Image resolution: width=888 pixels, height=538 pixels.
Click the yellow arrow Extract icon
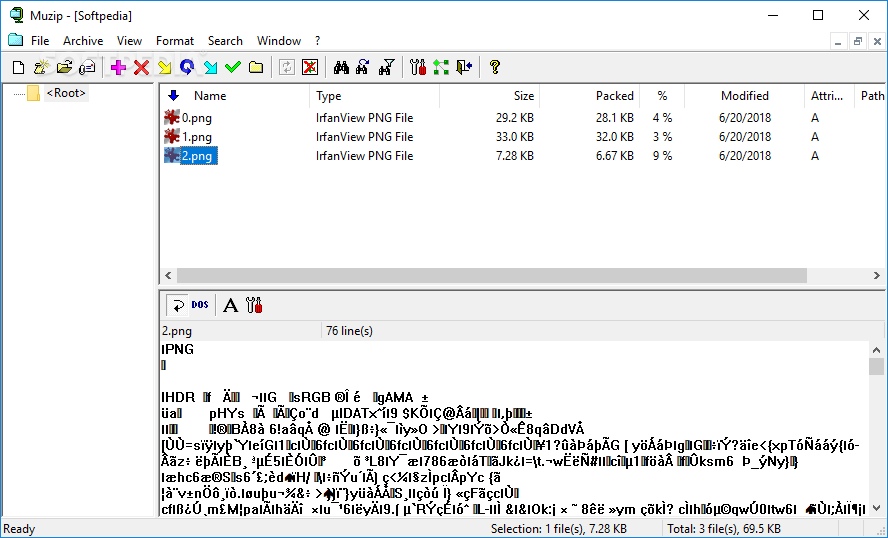(164, 67)
